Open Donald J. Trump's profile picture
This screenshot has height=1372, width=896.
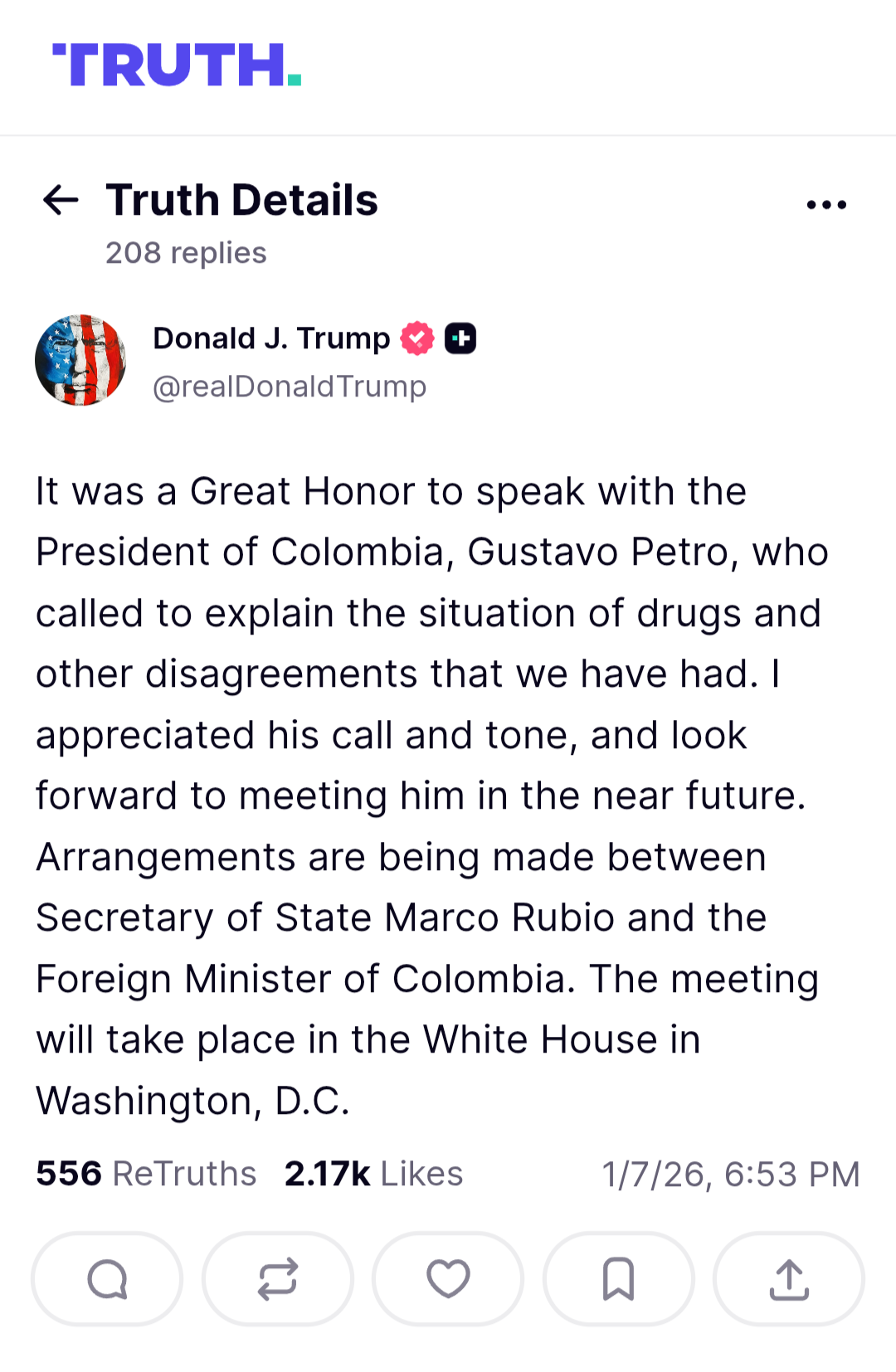80,360
